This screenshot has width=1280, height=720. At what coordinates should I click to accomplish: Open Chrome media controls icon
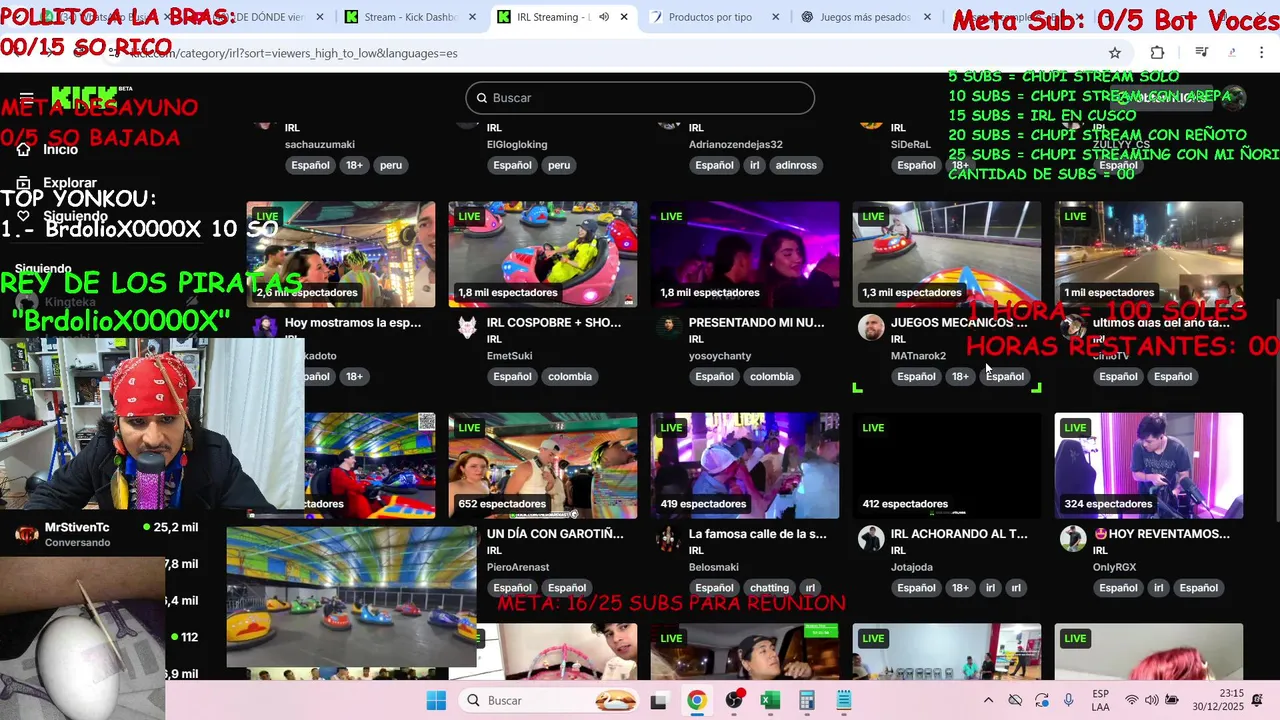[1201, 53]
